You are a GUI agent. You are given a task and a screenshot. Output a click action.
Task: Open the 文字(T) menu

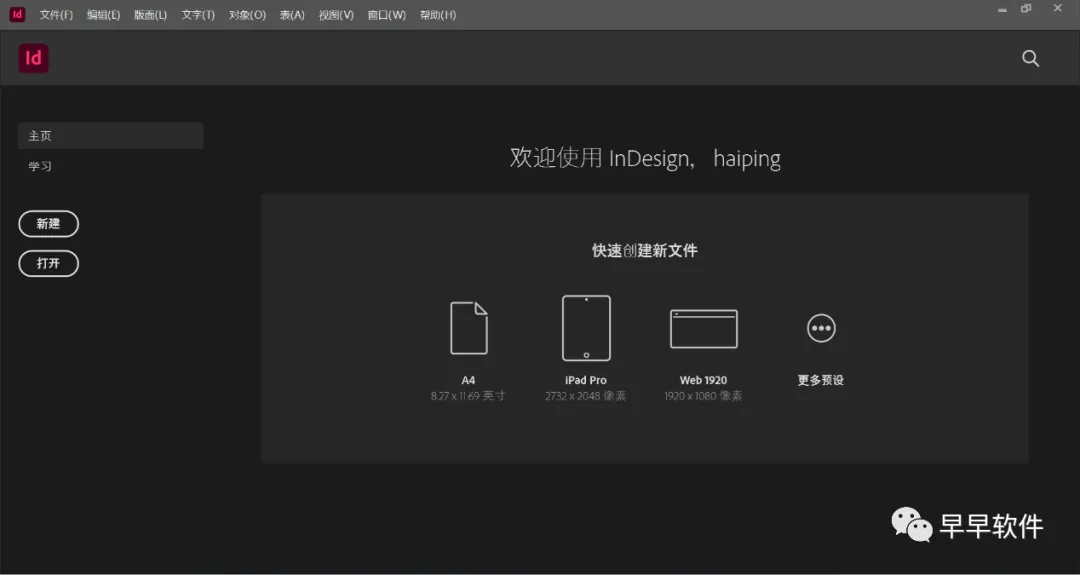[198, 14]
